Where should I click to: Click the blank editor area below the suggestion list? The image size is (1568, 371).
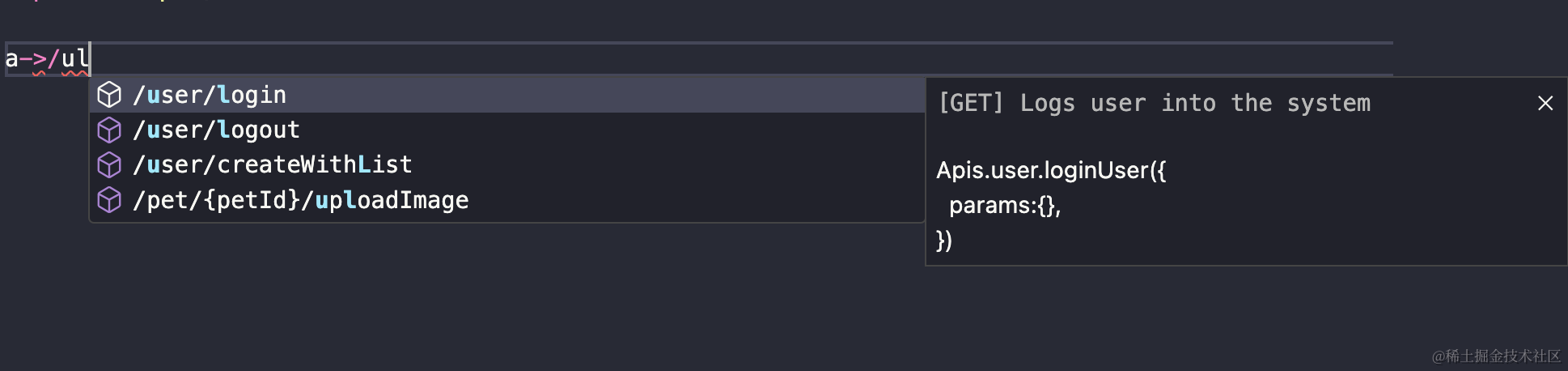pyautogui.click(x=485, y=300)
